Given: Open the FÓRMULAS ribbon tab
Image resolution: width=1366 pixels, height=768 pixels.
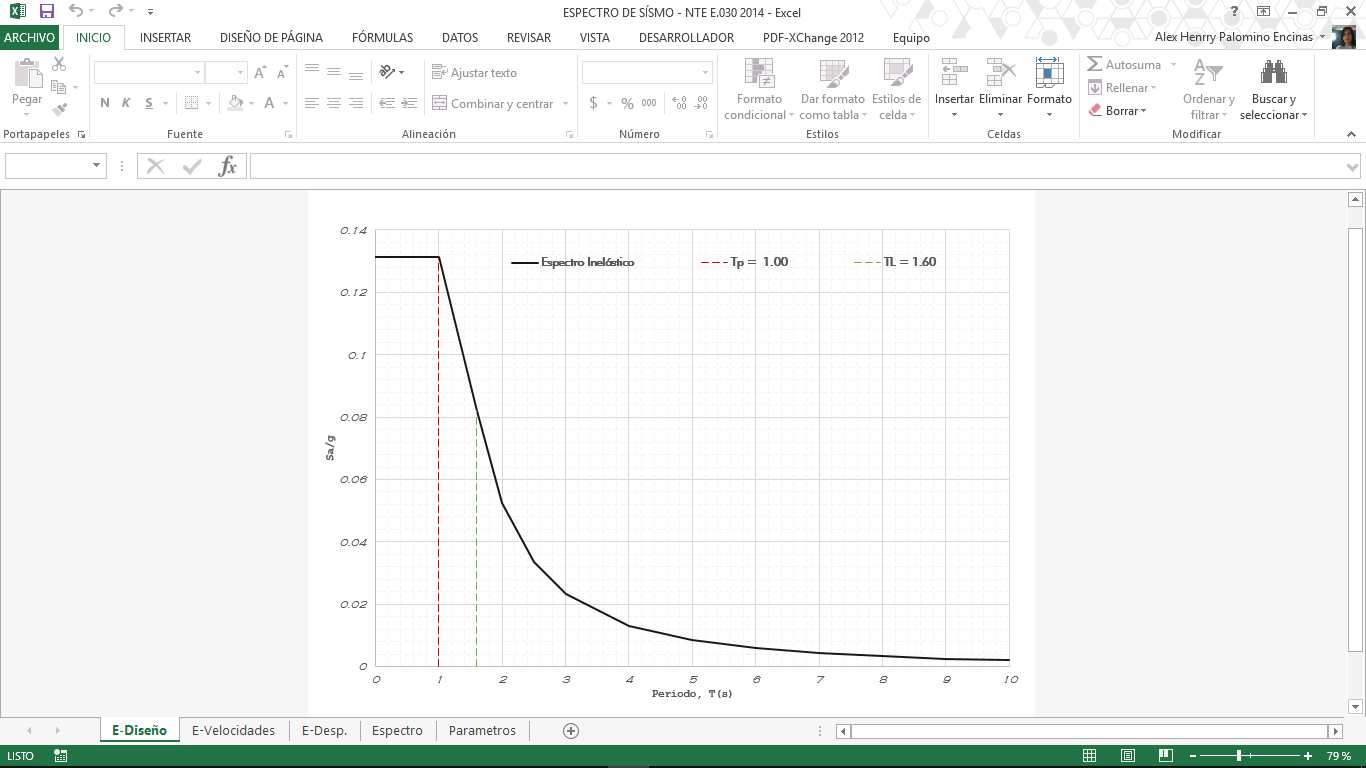Looking at the screenshot, I should [382, 38].
